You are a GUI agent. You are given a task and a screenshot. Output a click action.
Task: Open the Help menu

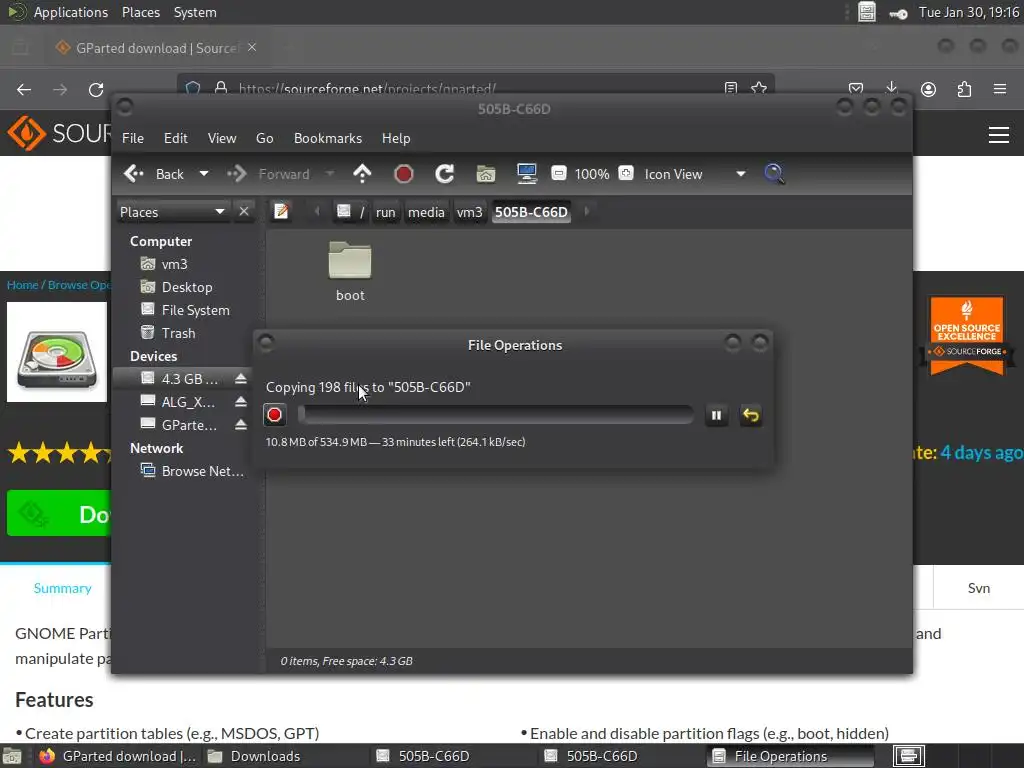pos(396,138)
